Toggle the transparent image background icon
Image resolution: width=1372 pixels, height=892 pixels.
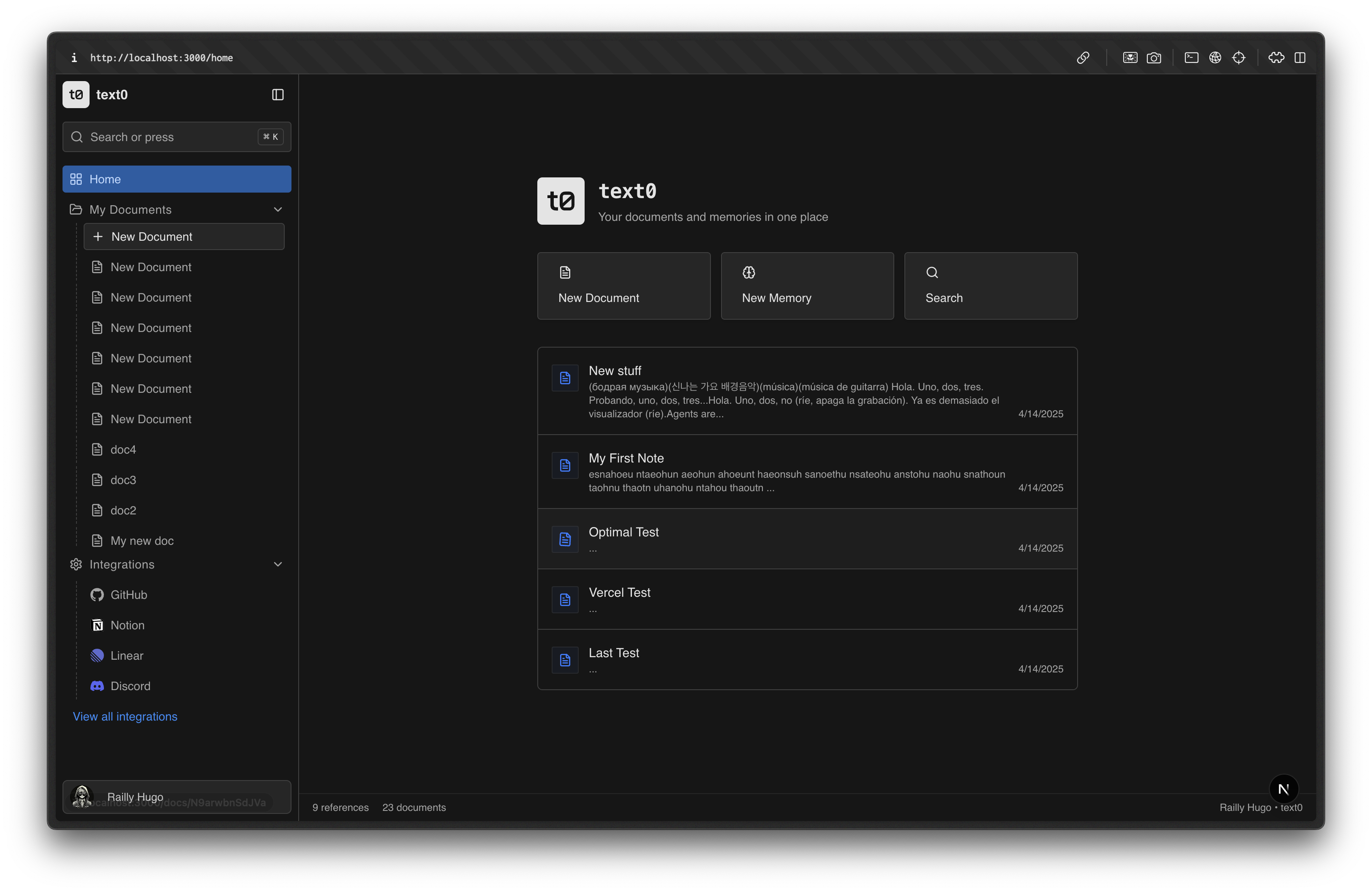click(1130, 57)
